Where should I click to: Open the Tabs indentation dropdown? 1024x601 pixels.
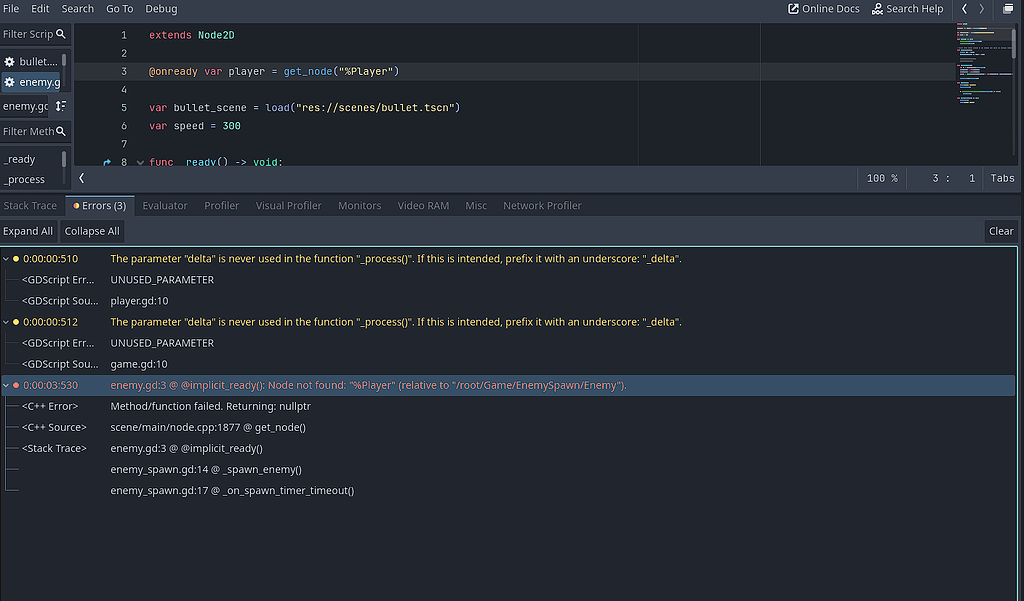[x=1003, y=177]
